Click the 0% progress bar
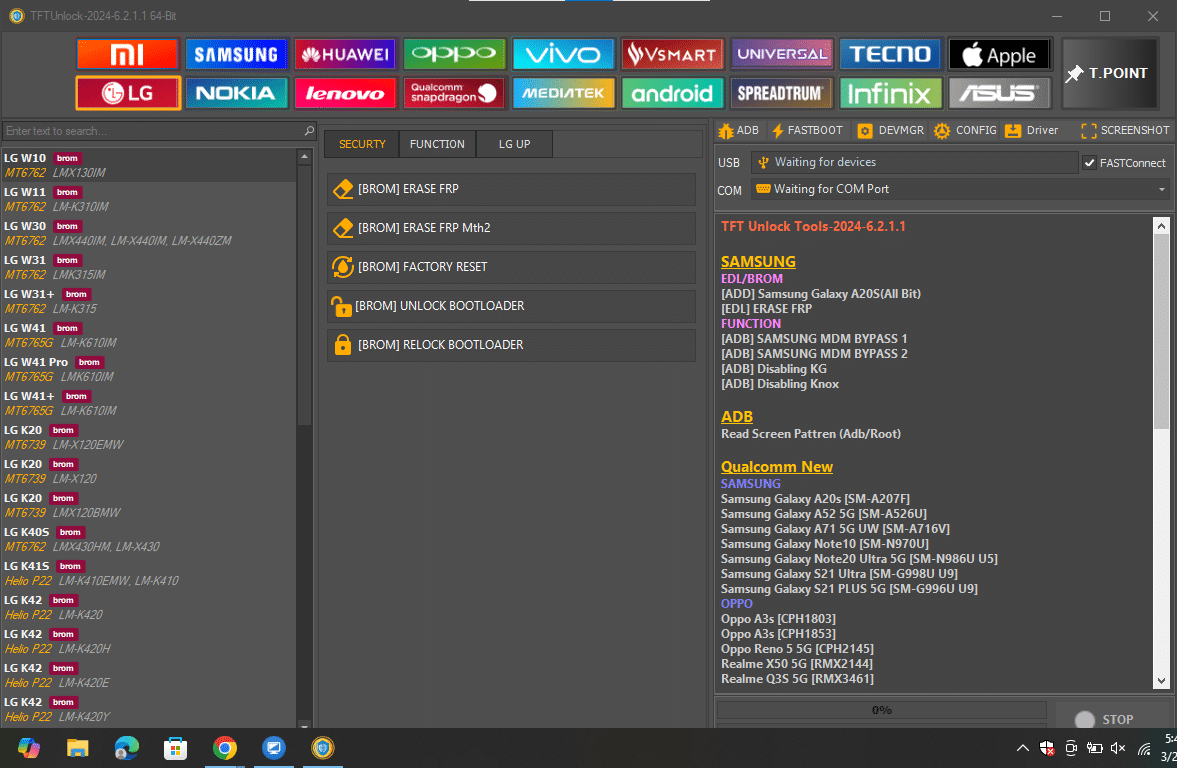Screen dimensions: 1177x768 880,710
